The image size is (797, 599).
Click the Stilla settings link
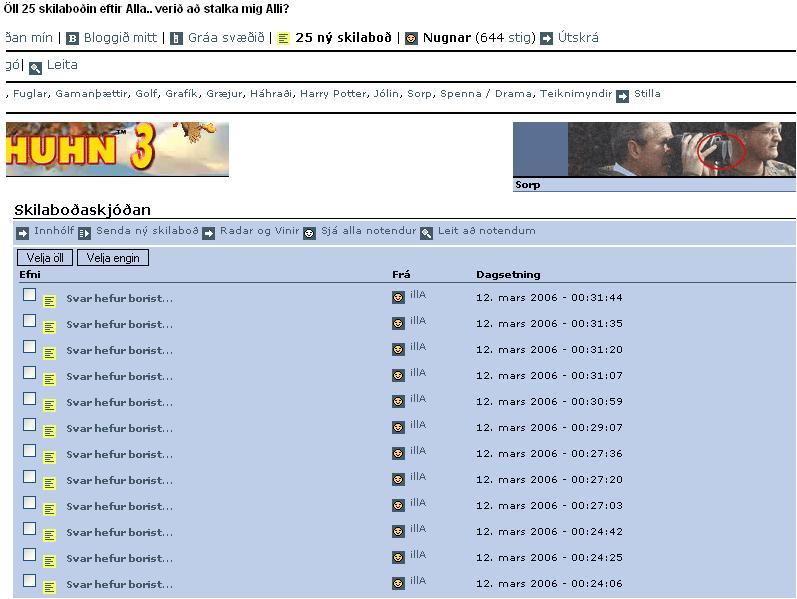(x=647, y=94)
